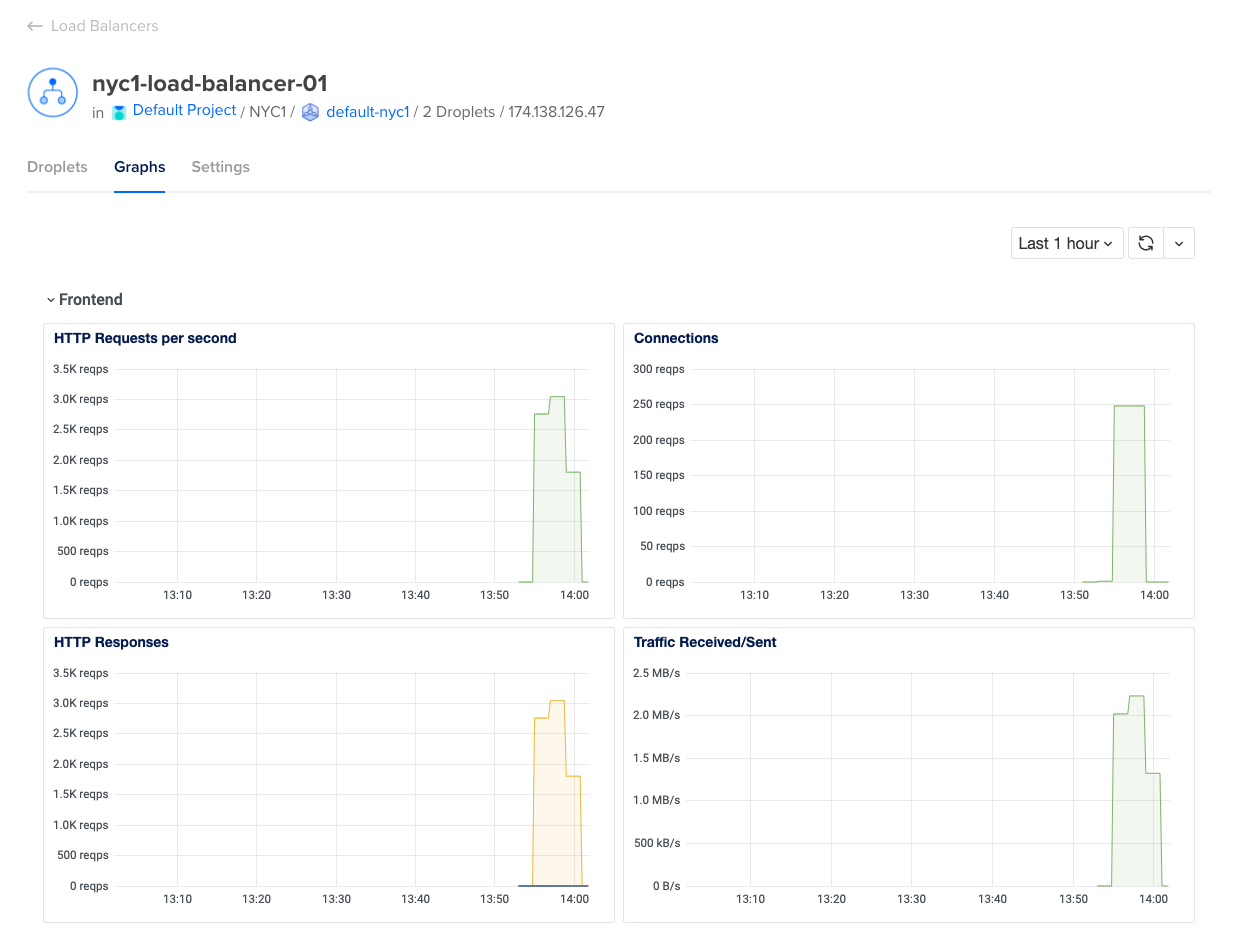This screenshot has width=1251, height=938.
Task: Click the Default Project icon
Action: [x=119, y=112]
